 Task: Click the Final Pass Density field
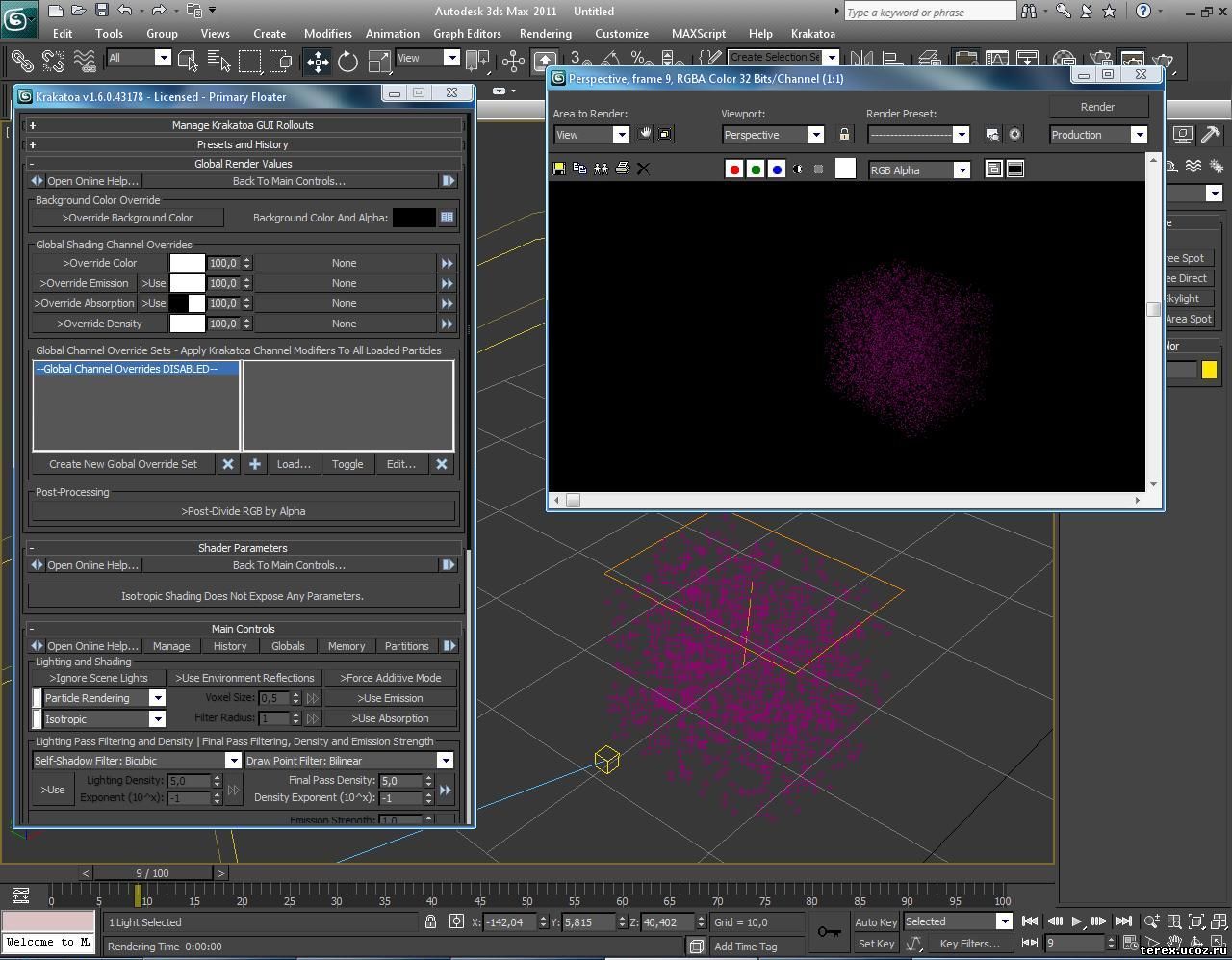pos(399,781)
